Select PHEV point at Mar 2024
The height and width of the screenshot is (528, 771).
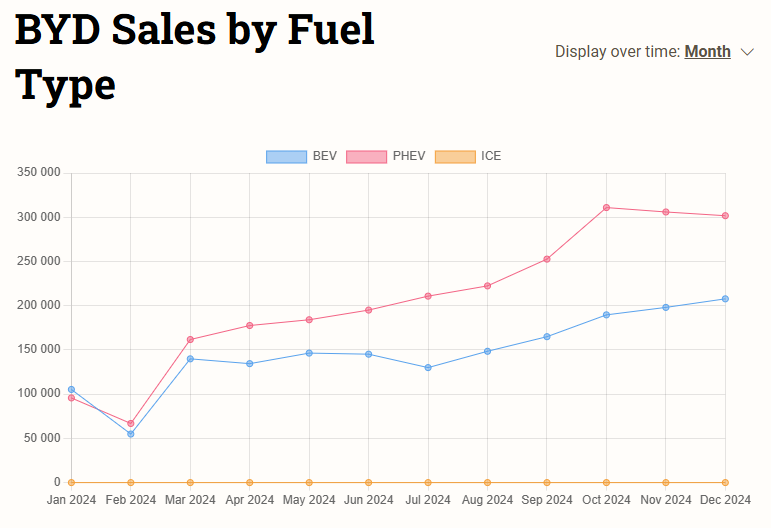pyautogui.click(x=190, y=340)
